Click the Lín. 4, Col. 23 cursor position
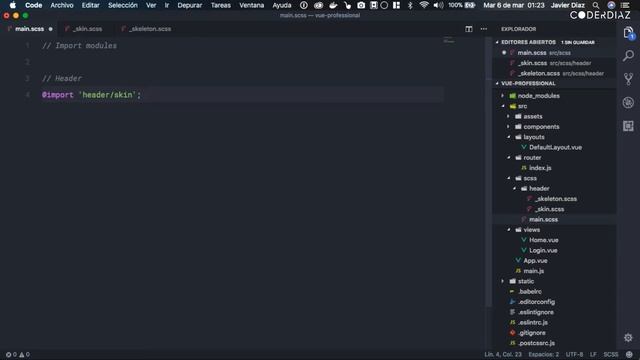 (503, 354)
